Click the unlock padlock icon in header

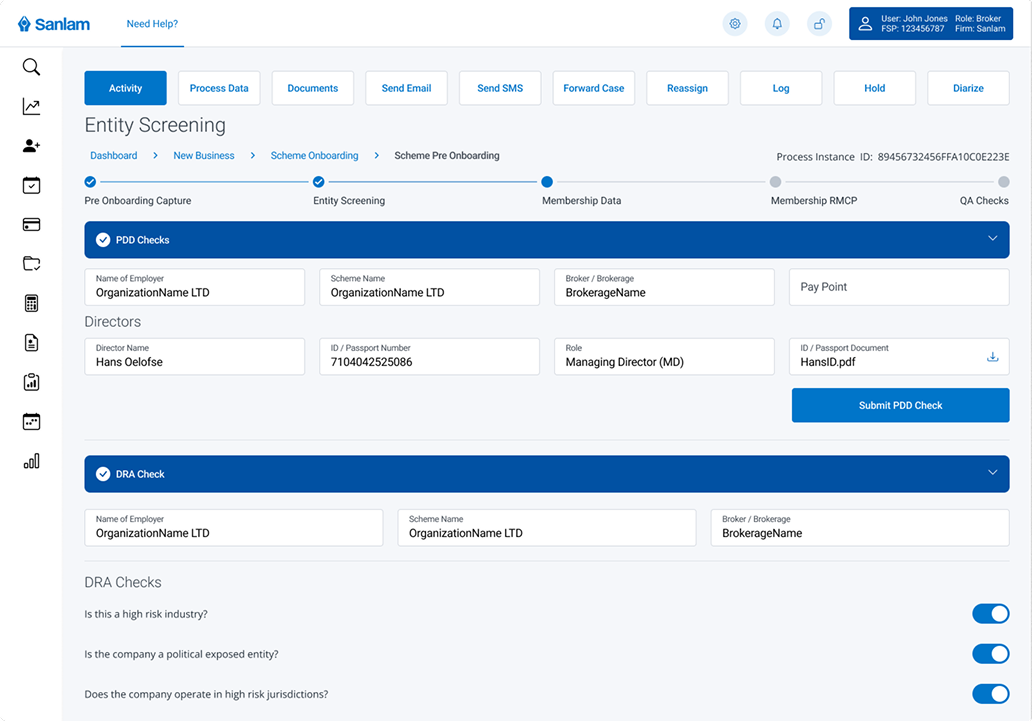pyautogui.click(x=819, y=24)
